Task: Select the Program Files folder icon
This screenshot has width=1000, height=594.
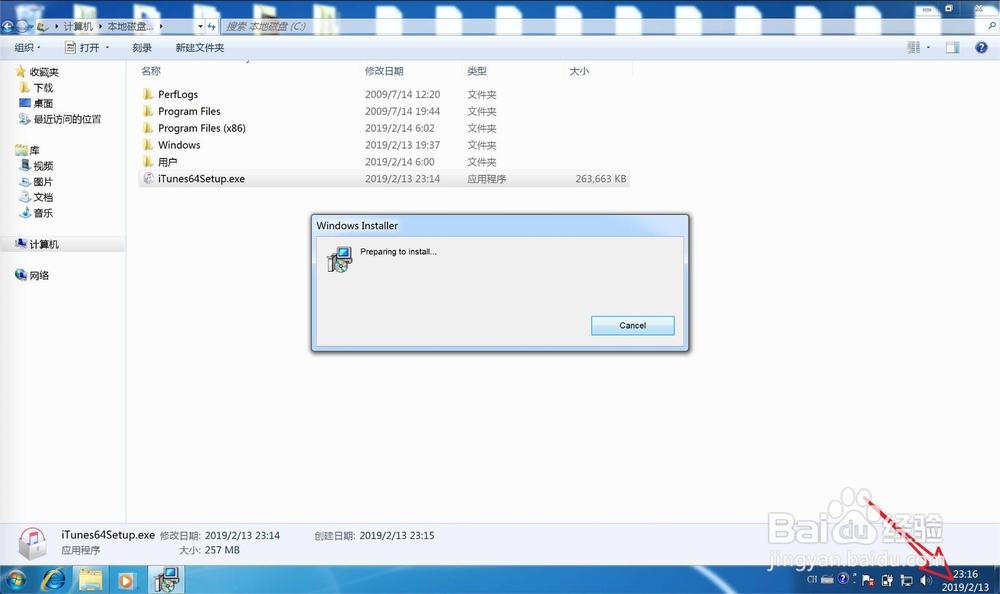Action: pyautogui.click(x=148, y=111)
